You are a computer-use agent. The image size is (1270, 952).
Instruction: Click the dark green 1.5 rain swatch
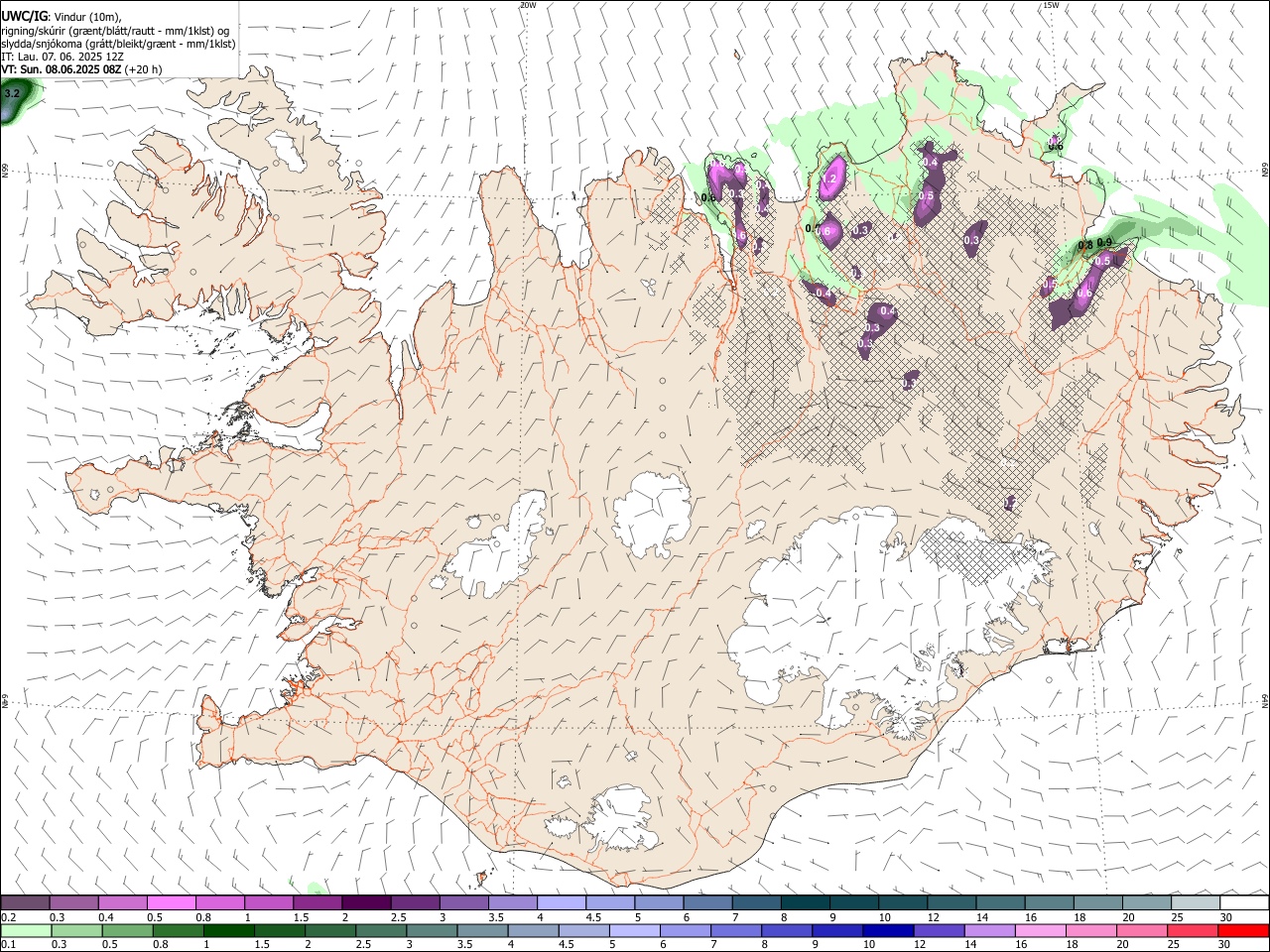279,930
